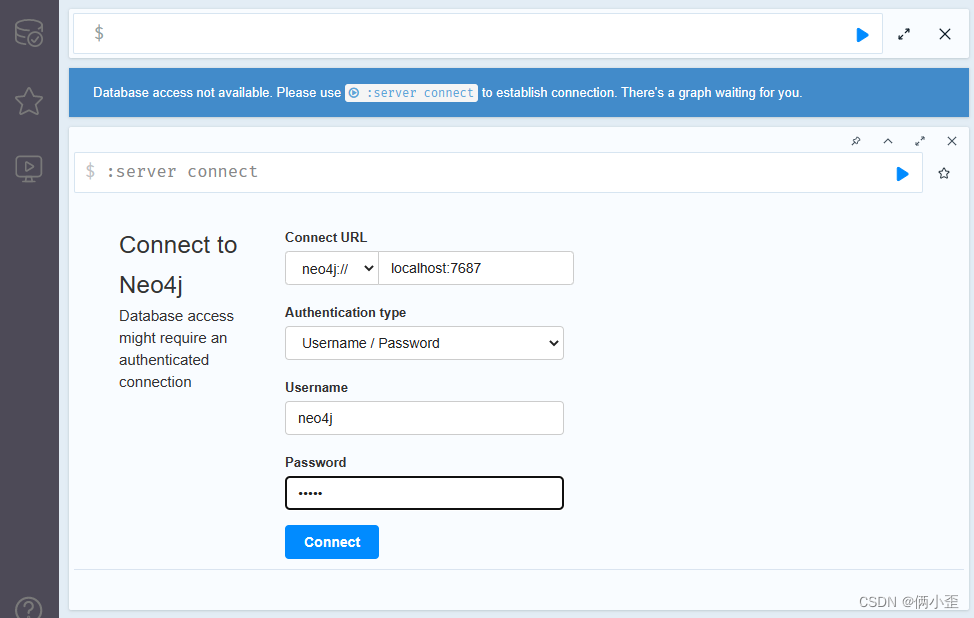Collapse the connect frame with chevron
The width and height of the screenshot is (974, 618).
coord(888,141)
